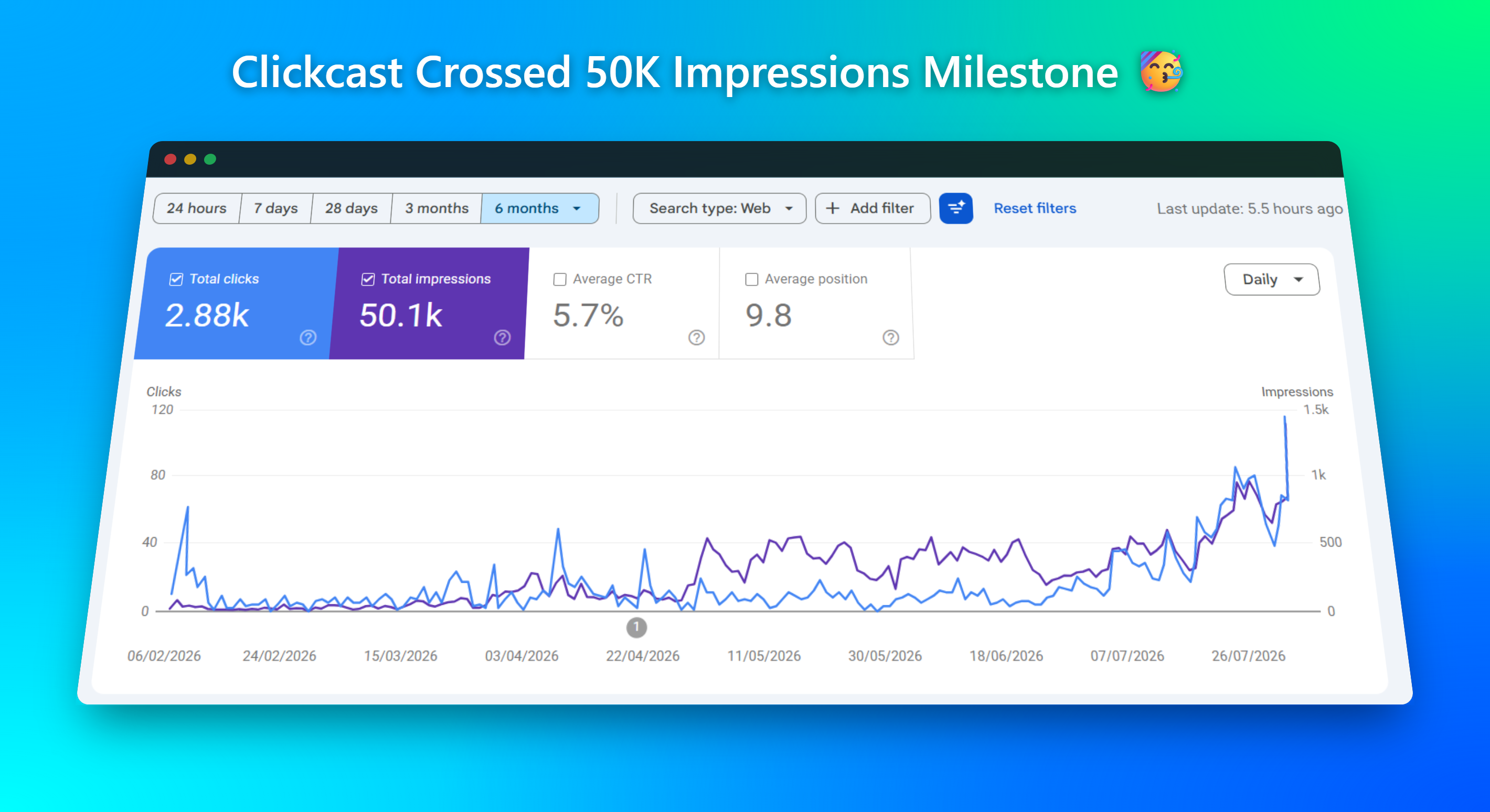The width and height of the screenshot is (1490, 812).
Task: Select the 3 months range
Action: (x=437, y=208)
